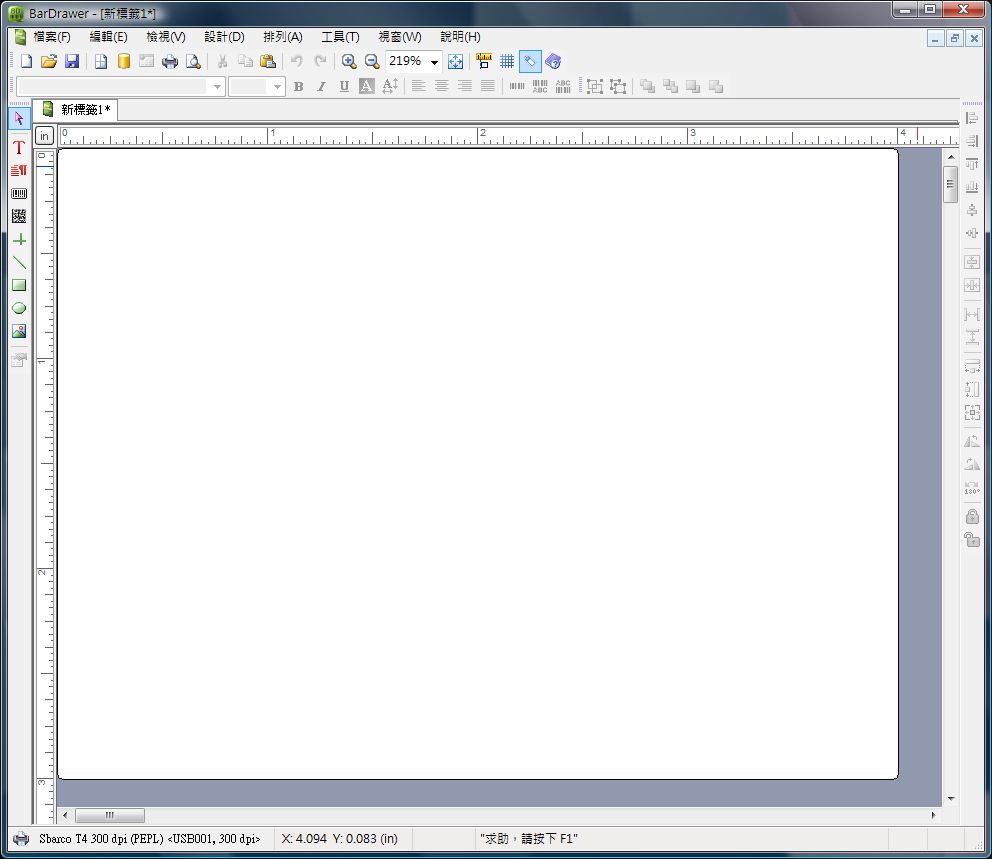
Task: Click the Sbarco T4 300 dpi printer status
Action: [x=149, y=839]
